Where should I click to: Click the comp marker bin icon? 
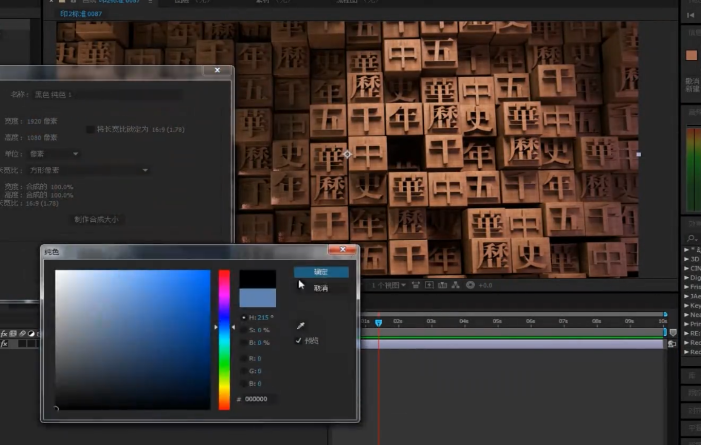point(673,333)
